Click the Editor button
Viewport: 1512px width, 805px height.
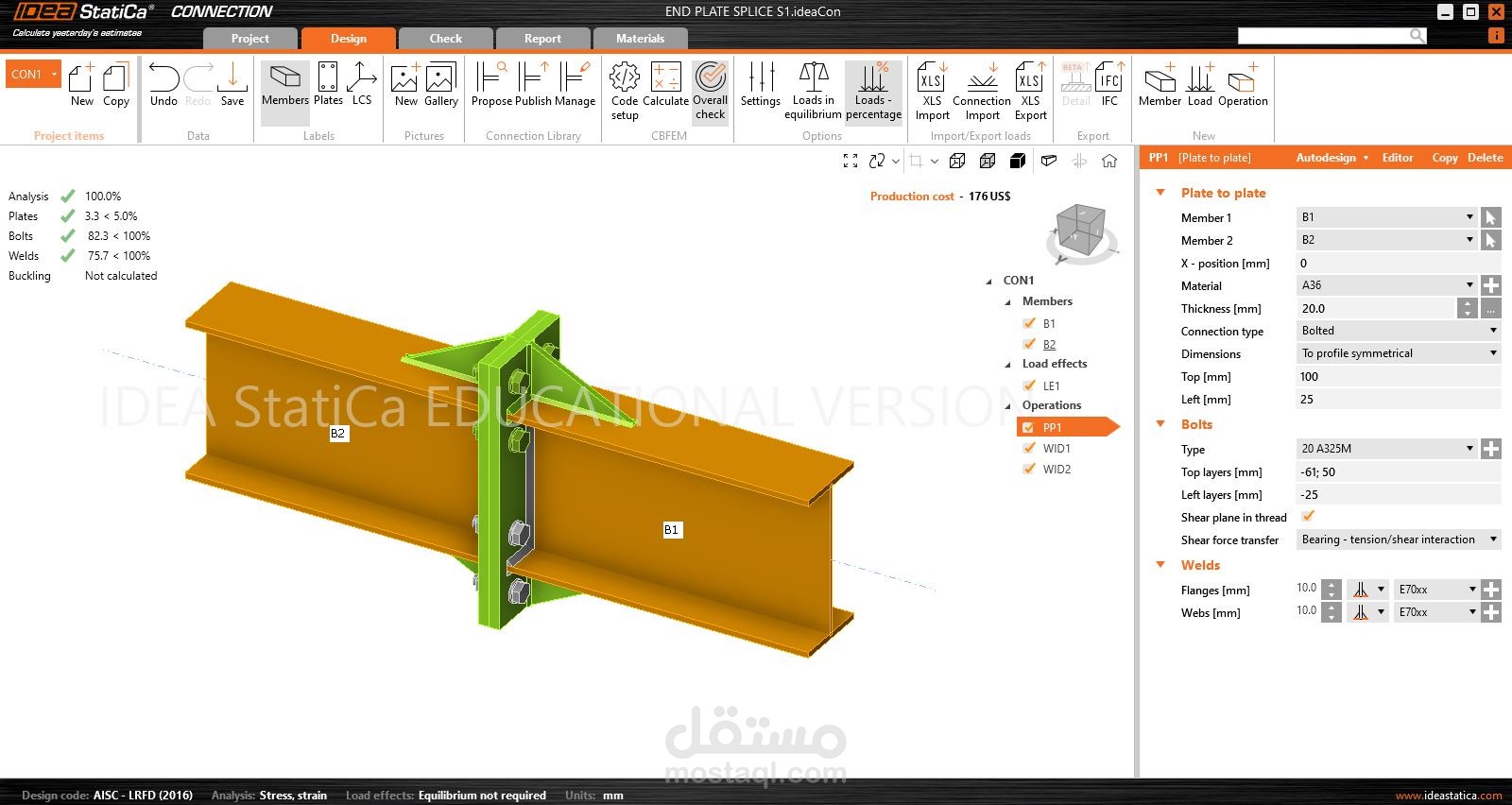point(1398,158)
